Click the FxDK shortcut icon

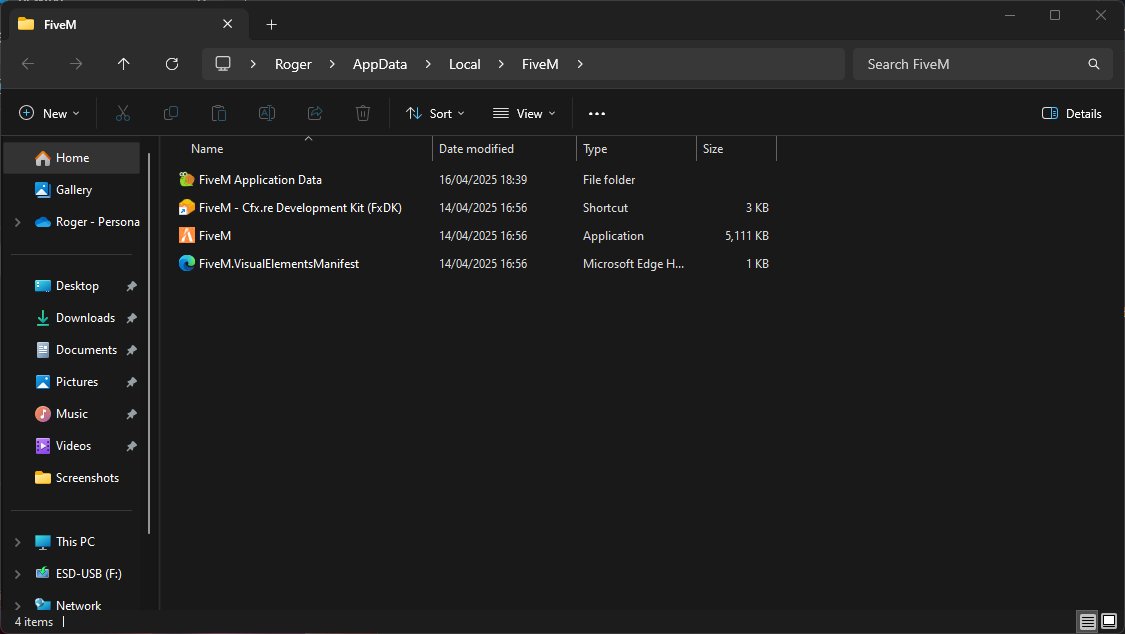tap(187, 207)
